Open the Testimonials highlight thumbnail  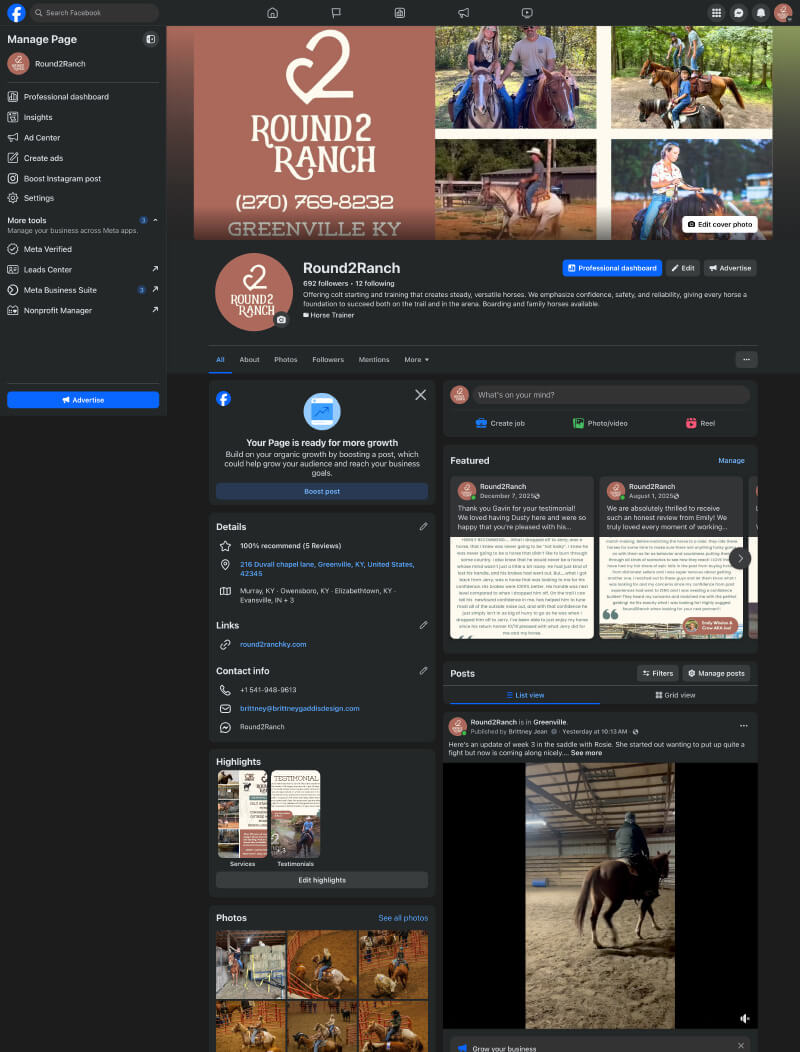(x=296, y=814)
